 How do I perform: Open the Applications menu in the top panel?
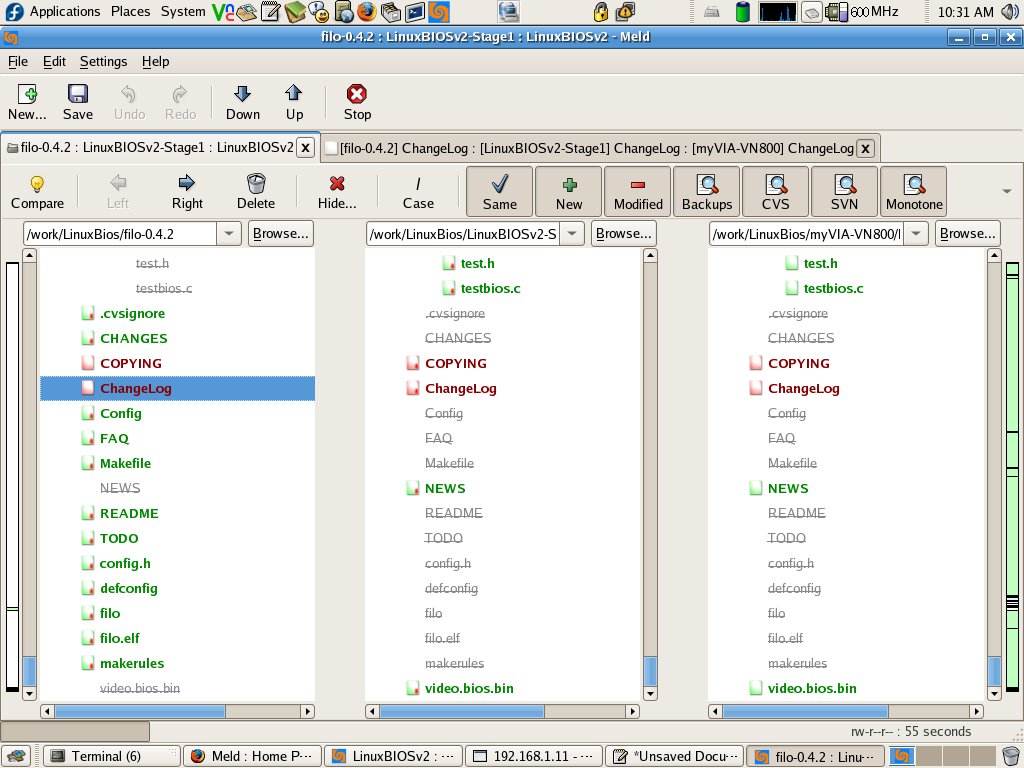coord(65,12)
